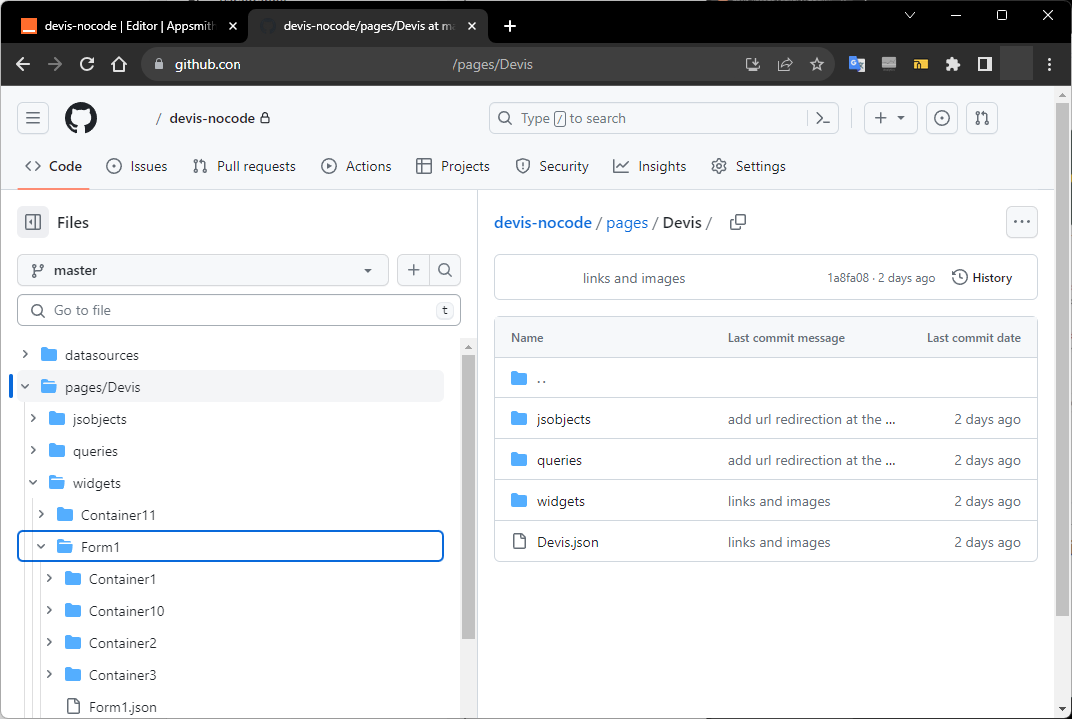The height and width of the screenshot is (719, 1072).
Task: Go to the browser home page
Action: (x=119, y=64)
